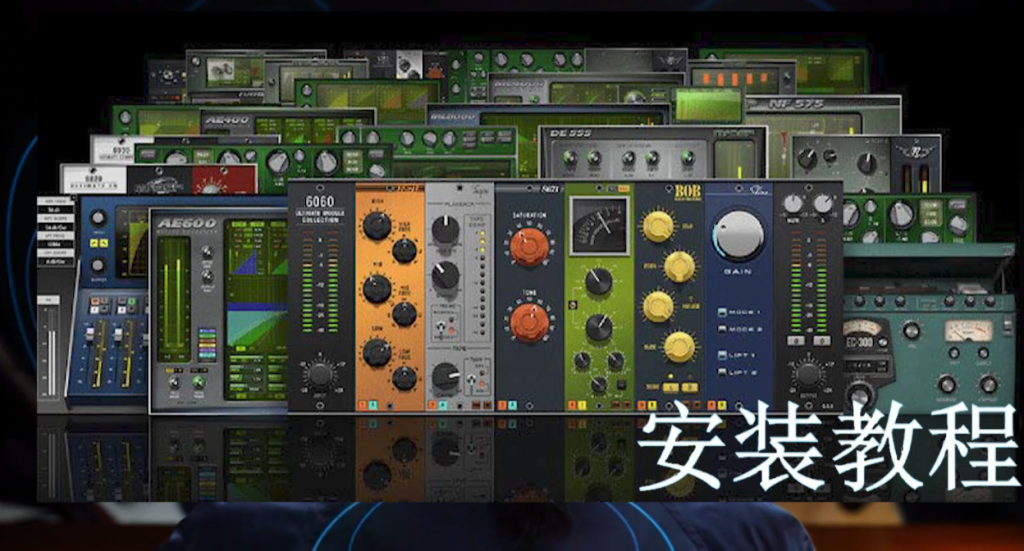Click the topmost yellow knob under BOB
Image resolution: width=1024 pixels, height=551 pixels.
658,227
